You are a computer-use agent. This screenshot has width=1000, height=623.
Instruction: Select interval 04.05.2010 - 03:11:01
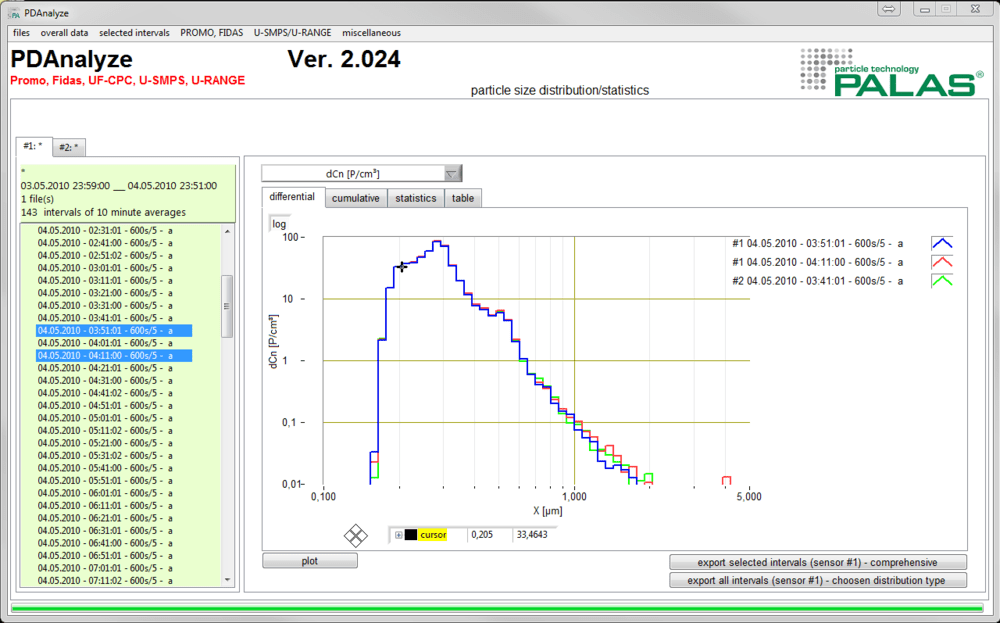(x=105, y=281)
